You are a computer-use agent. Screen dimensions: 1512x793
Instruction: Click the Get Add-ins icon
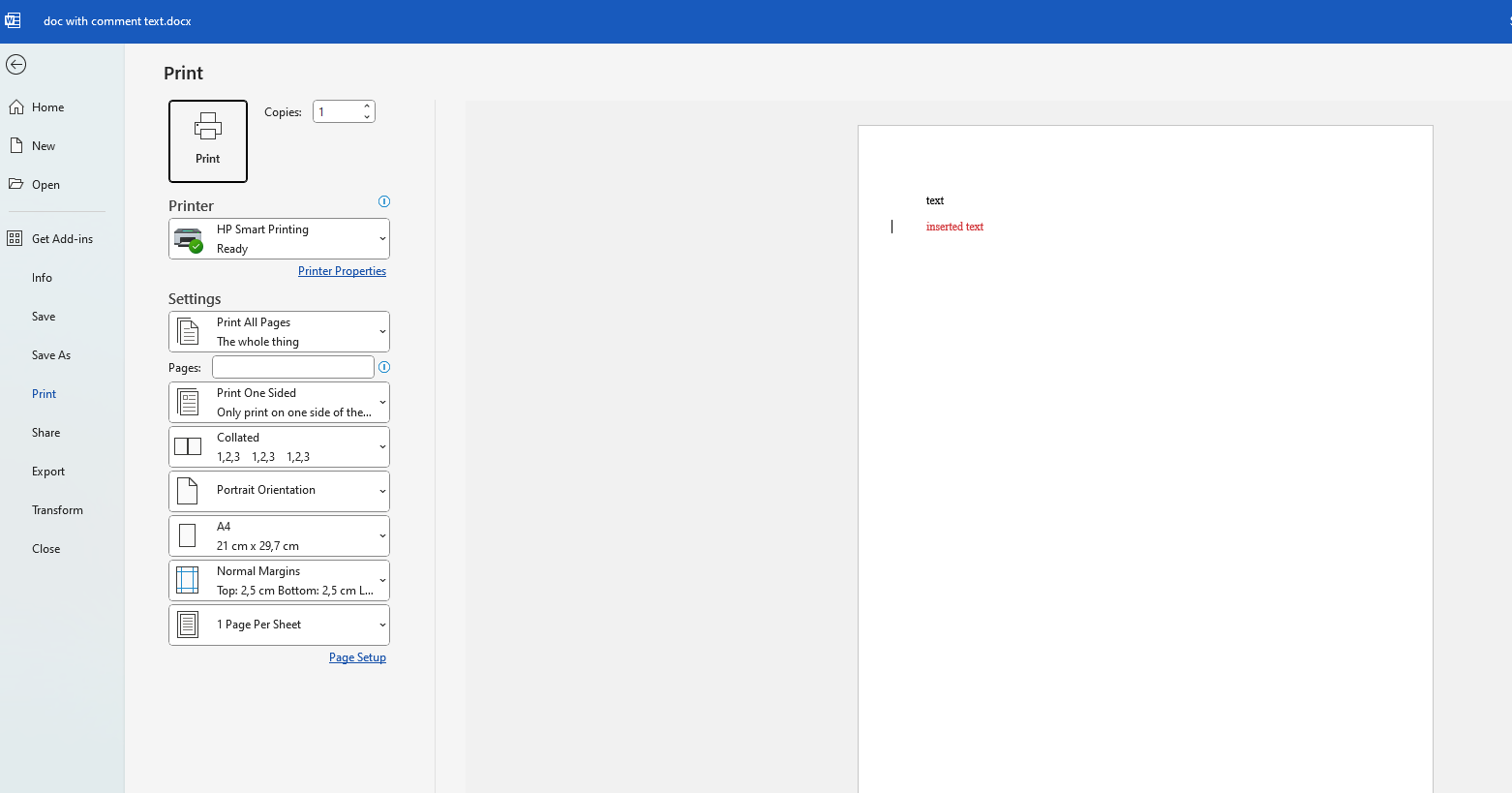pyautogui.click(x=15, y=238)
